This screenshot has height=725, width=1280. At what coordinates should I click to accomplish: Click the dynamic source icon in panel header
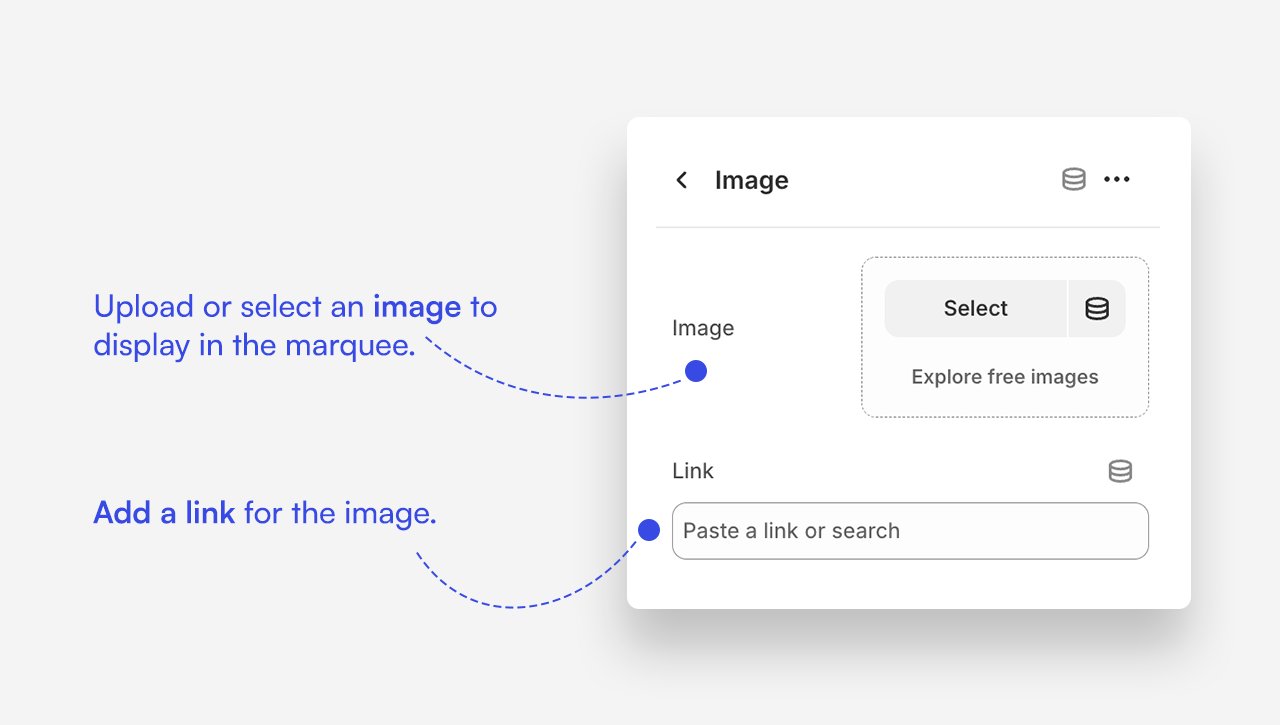click(1073, 180)
